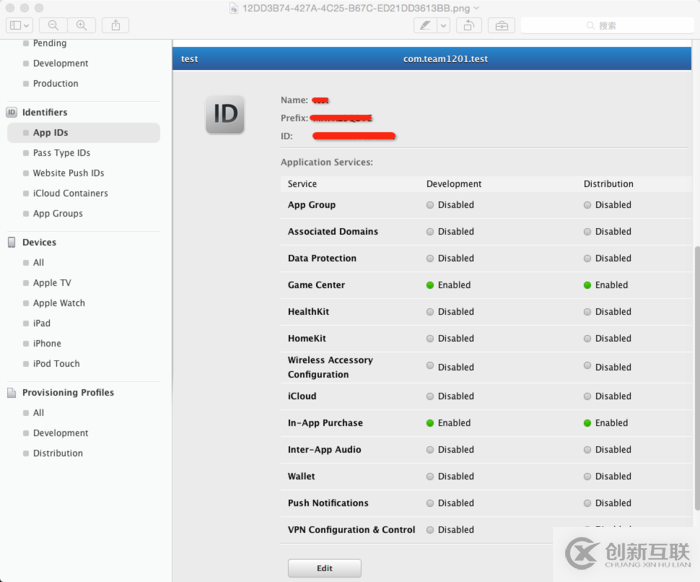Click the Inter-App Audio service name

pyautogui.click(x=324, y=450)
